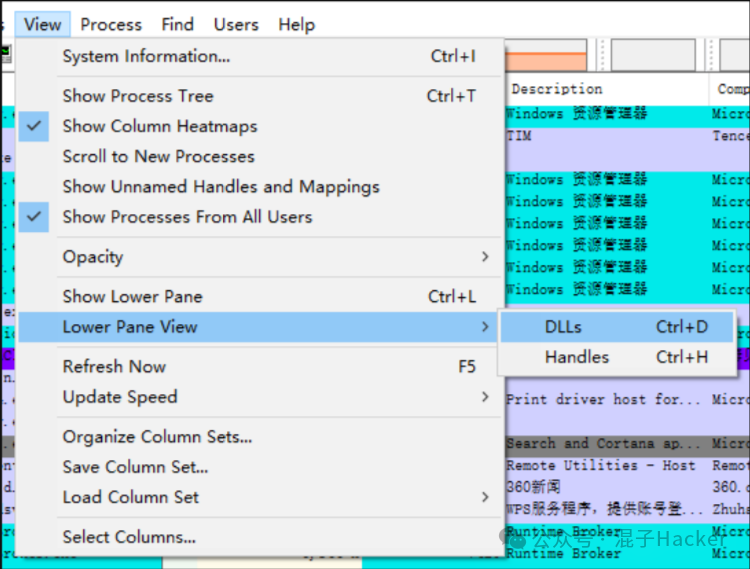Toggle Show Lower Pane
This screenshot has height=569, width=750.
pyautogui.click(x=261, y=296)
